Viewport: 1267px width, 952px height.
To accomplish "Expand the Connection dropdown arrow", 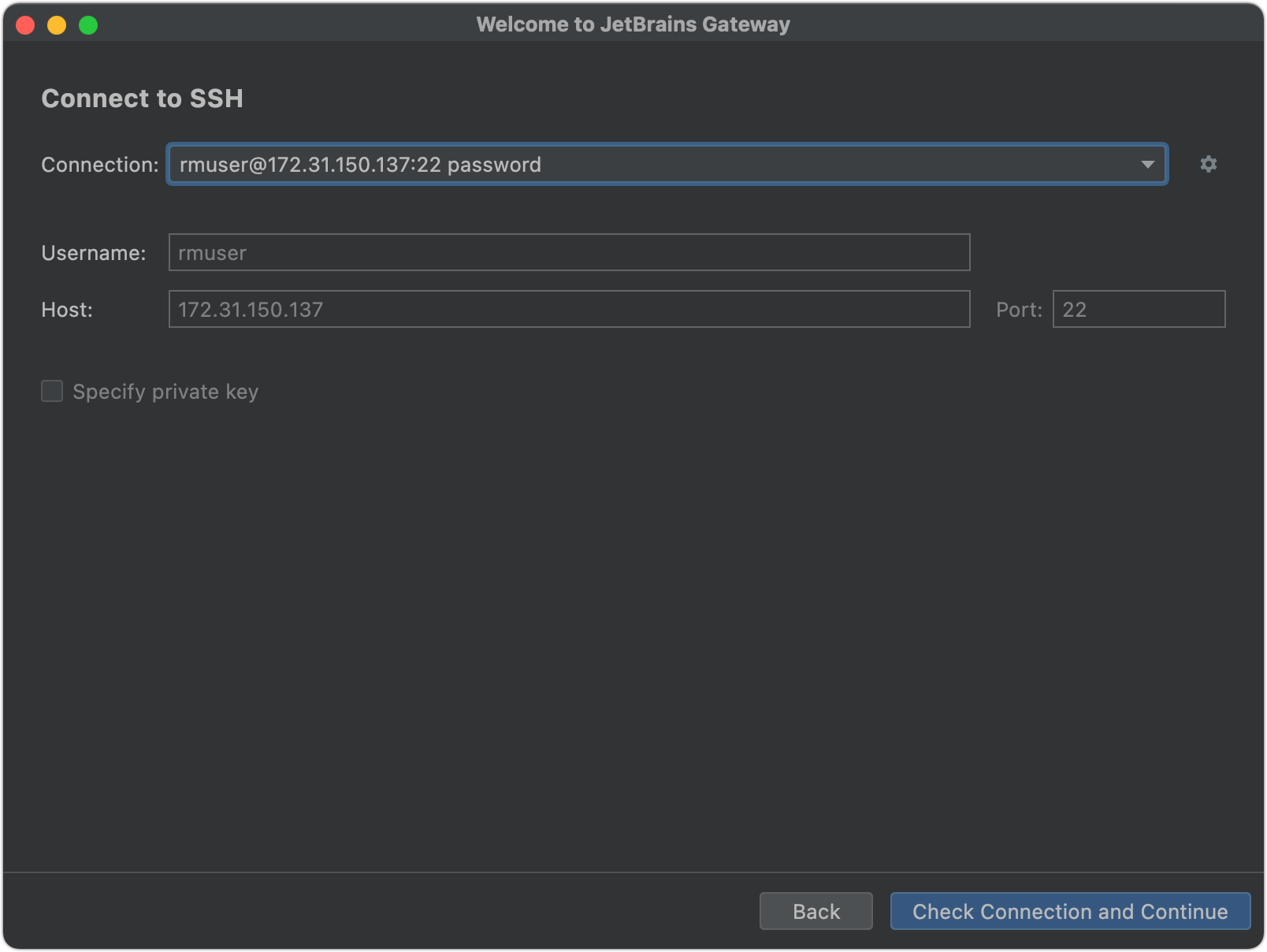I will 1147,165.
